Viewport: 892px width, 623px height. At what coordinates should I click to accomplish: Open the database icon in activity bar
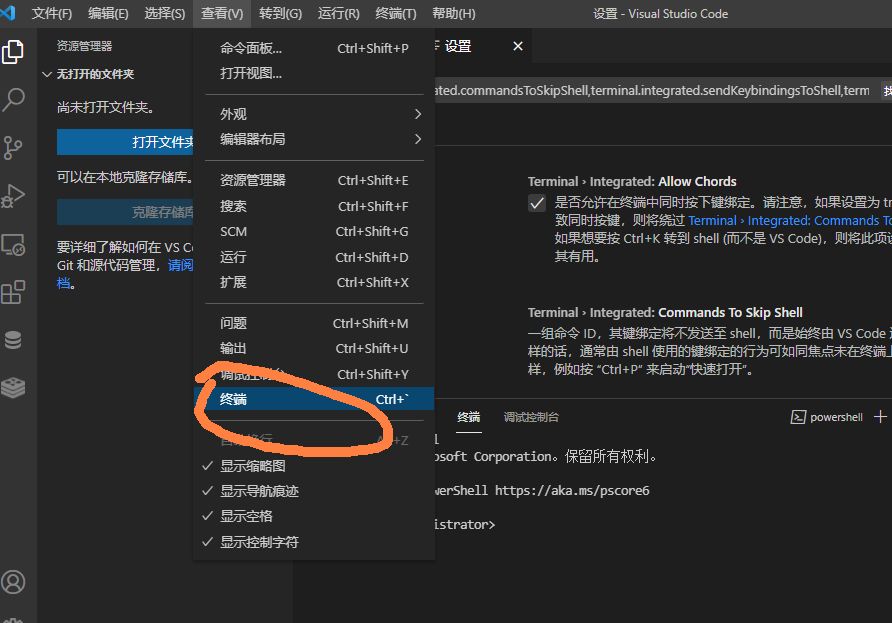tap(13, 340)
